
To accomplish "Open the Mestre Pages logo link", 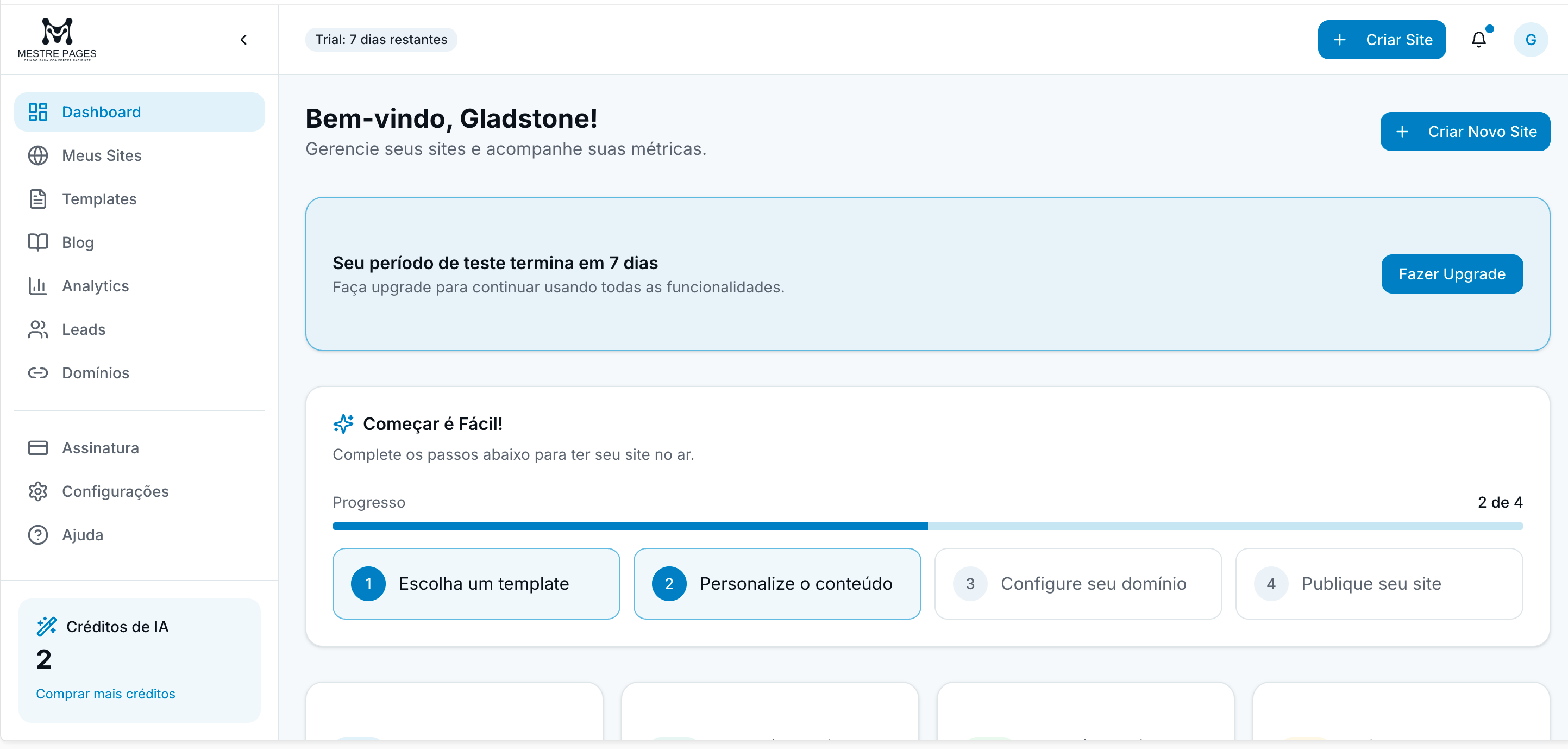I will tap(56, 39).
